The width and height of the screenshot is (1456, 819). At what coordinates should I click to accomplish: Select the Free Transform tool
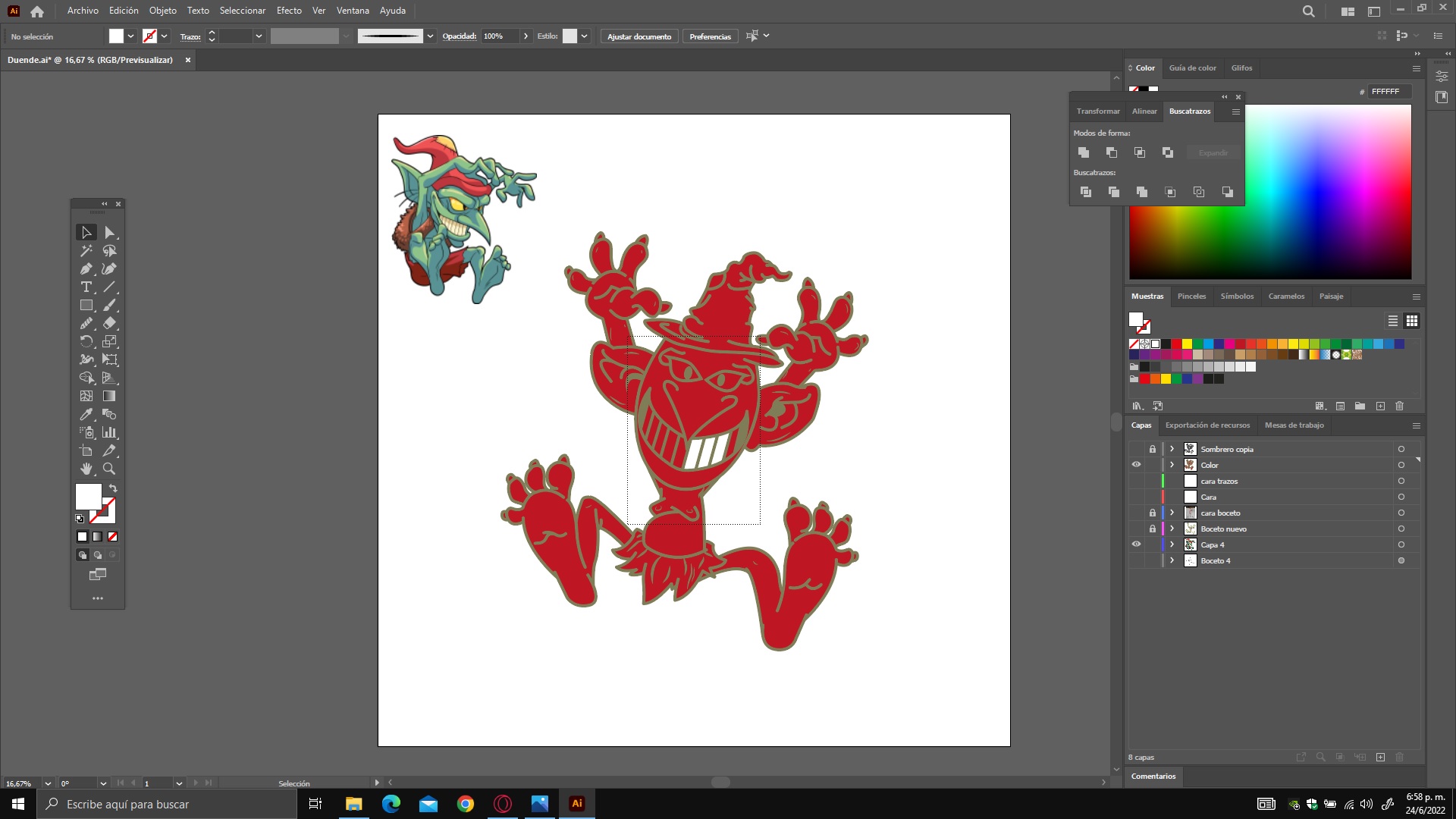tap(110, 360)
